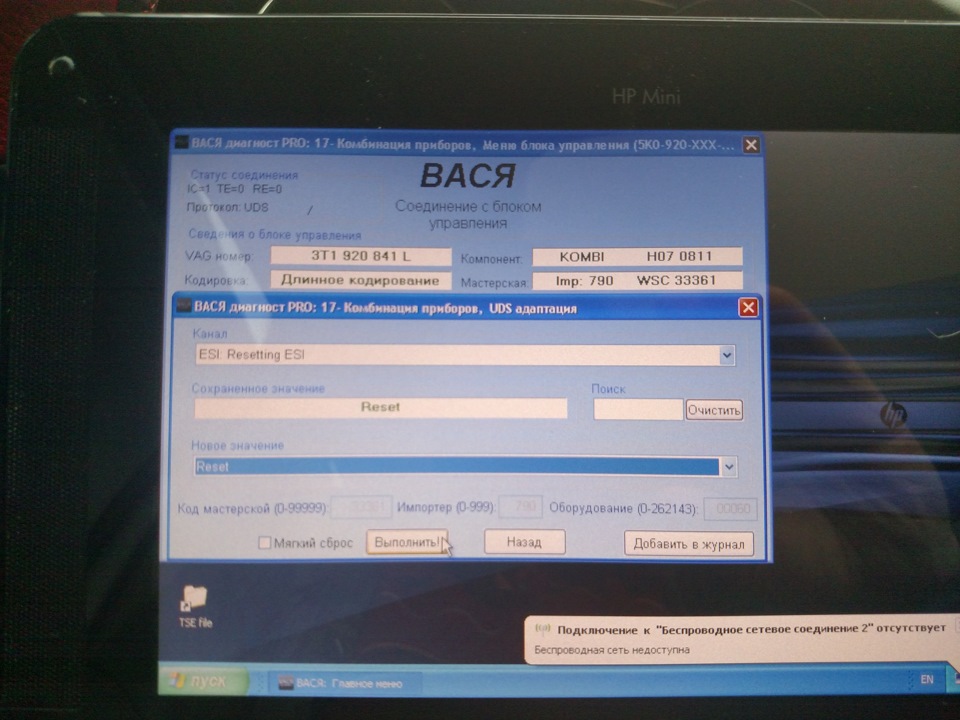Click Добавить в журнал button

point(688,544)
